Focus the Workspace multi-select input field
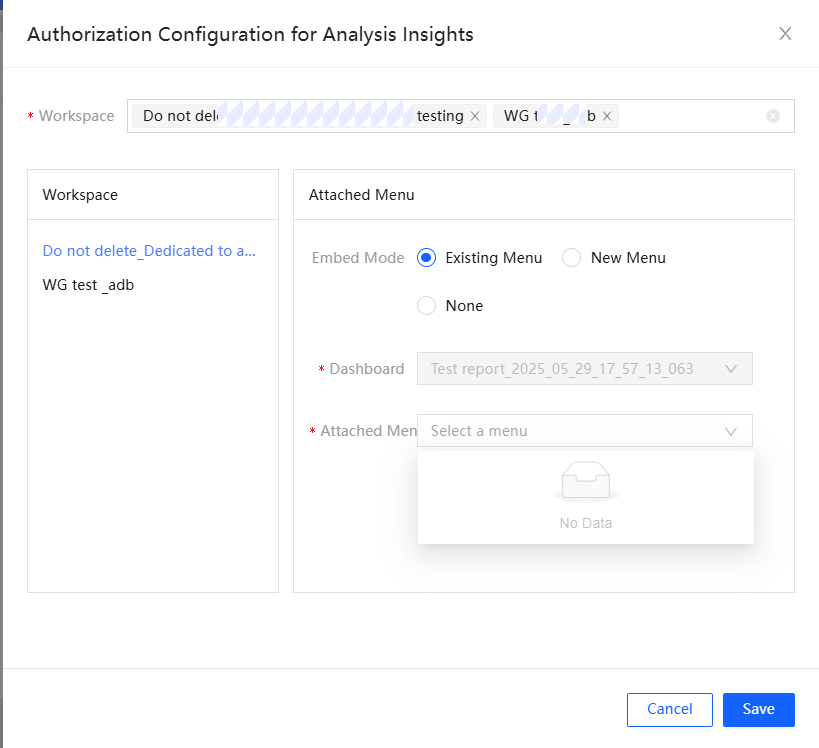The image size is (819, 748). (690, 116)
